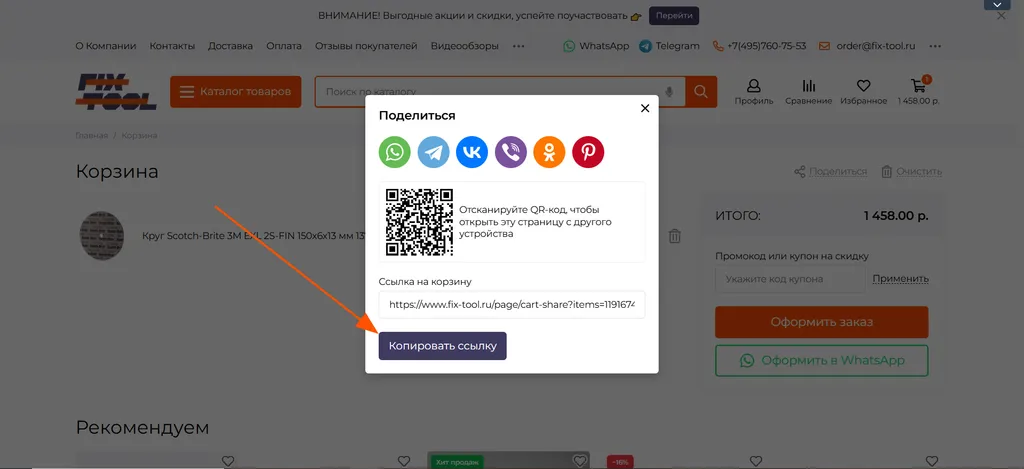Open the Отзывы покупателей menu item

pos(366,46)
